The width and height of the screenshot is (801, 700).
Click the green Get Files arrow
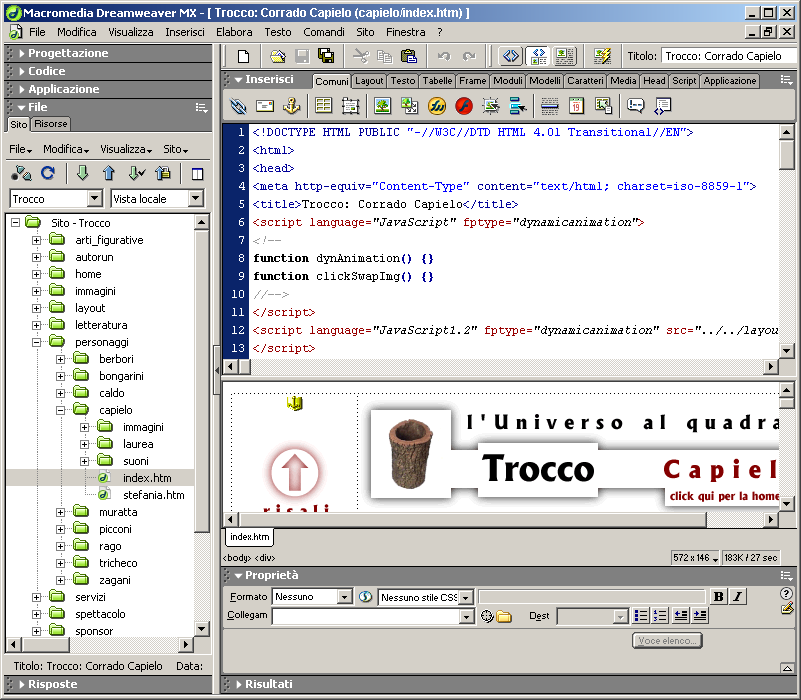tap(83, 174)
